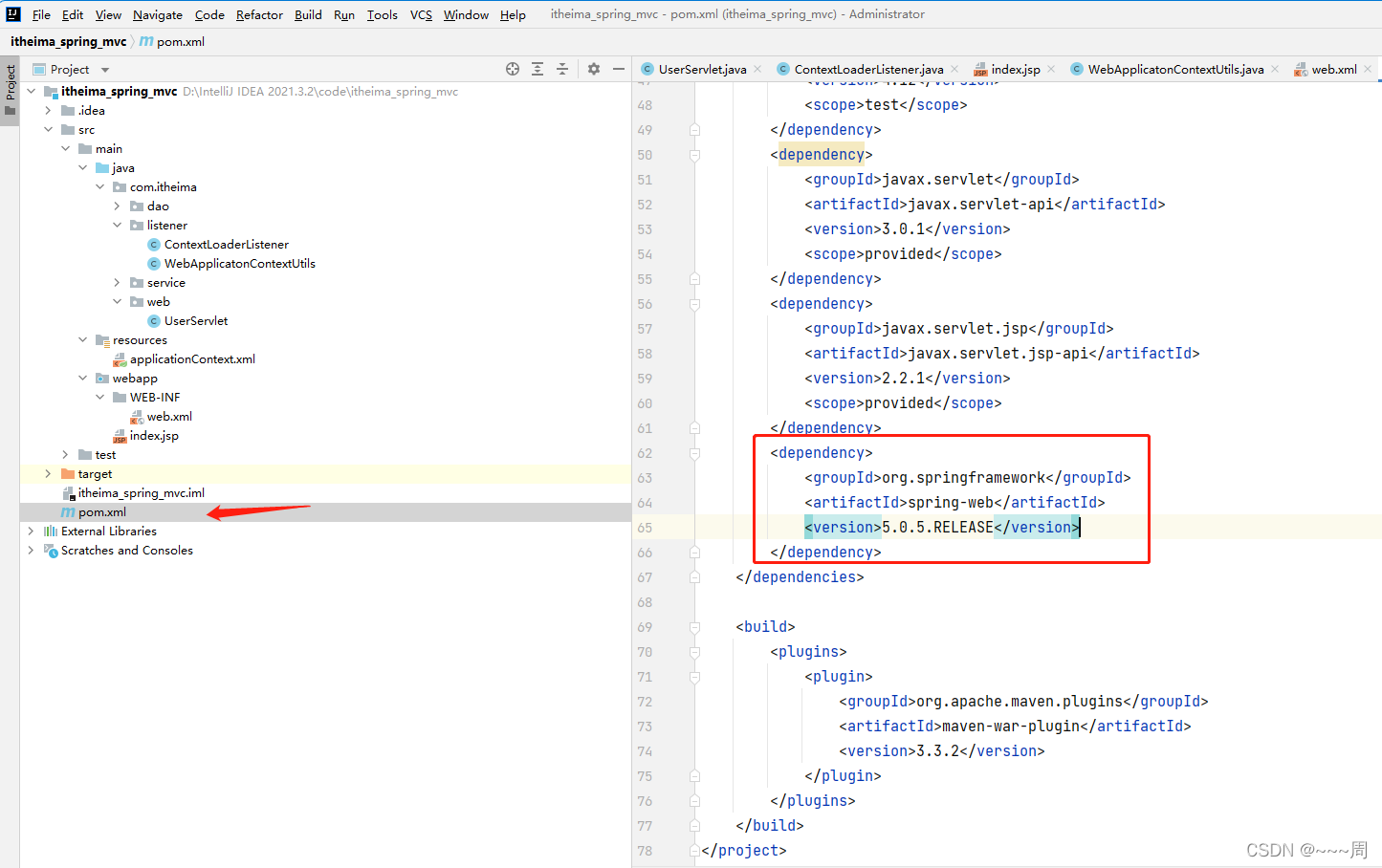Open the Edit menu
This screenshot has height=868, width=1382.
point(73,14)
